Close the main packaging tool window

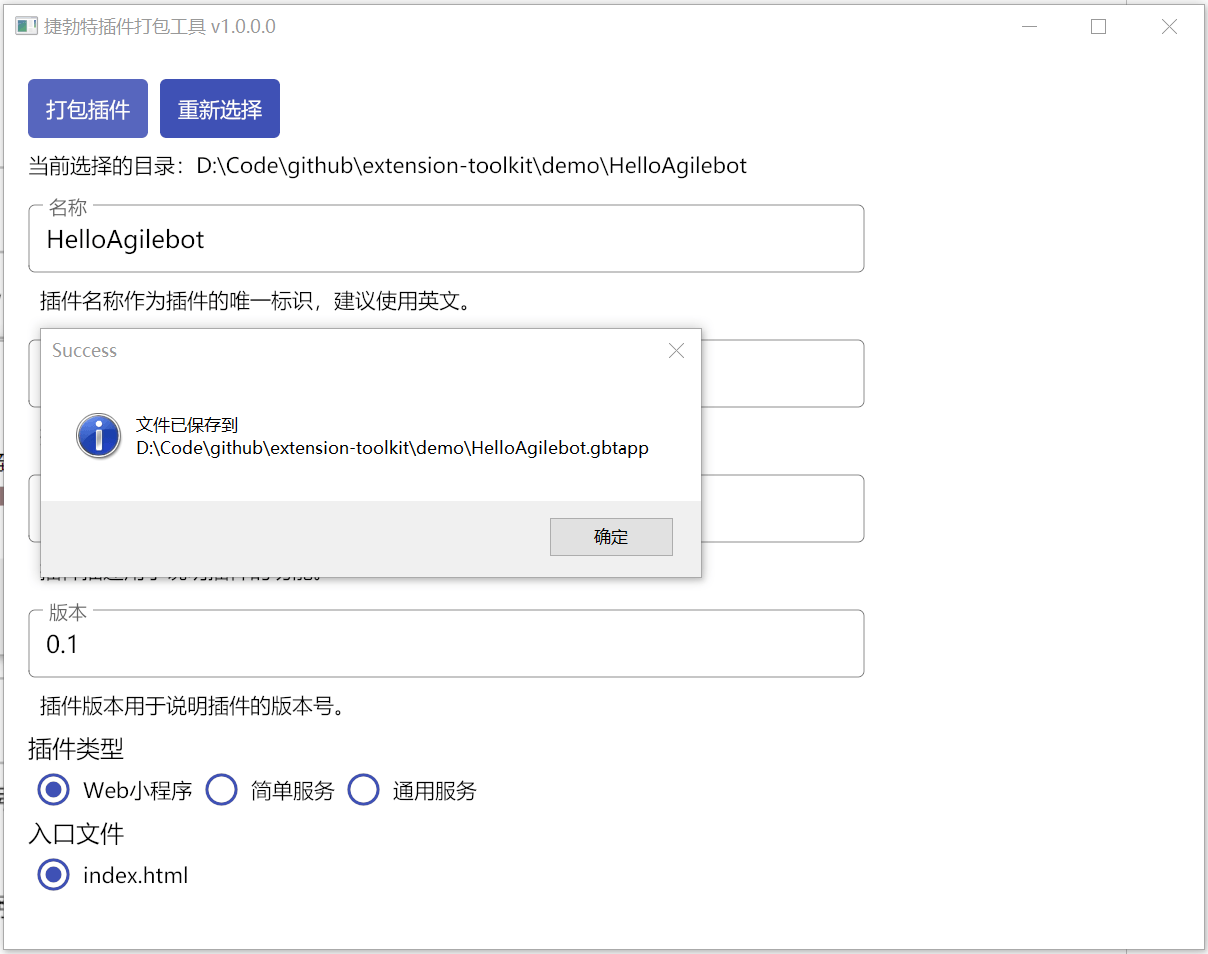point(1168,27)
